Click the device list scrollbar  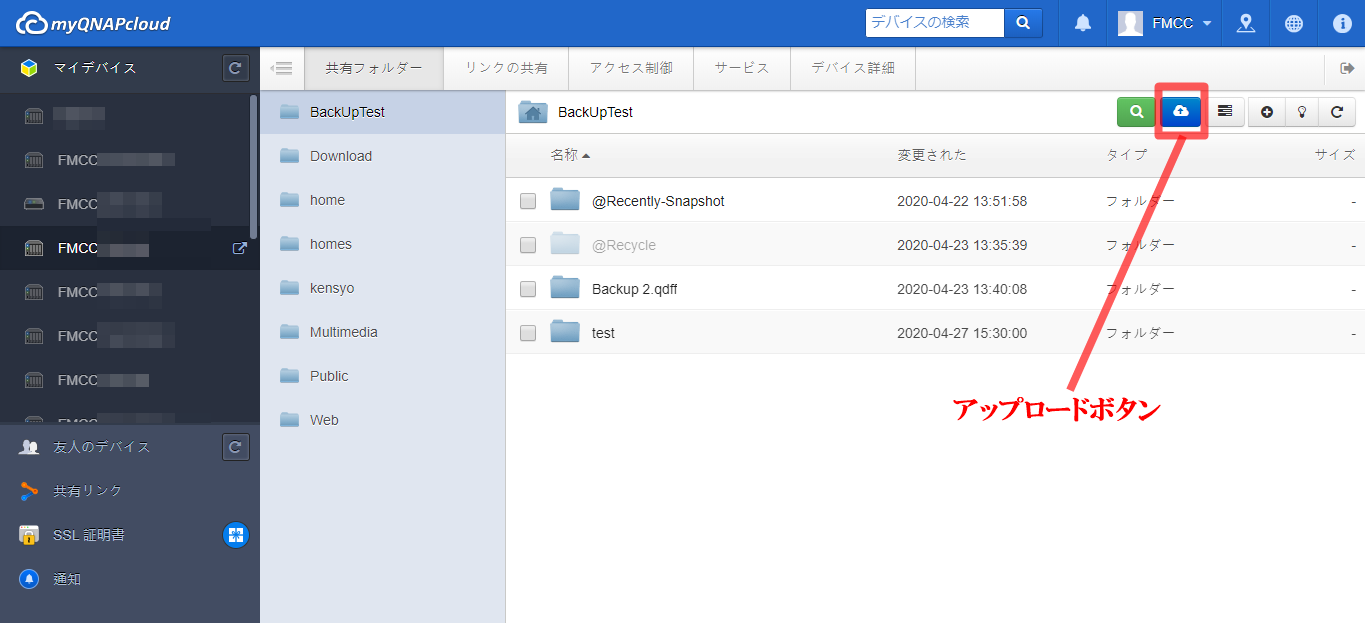point(253,165)
